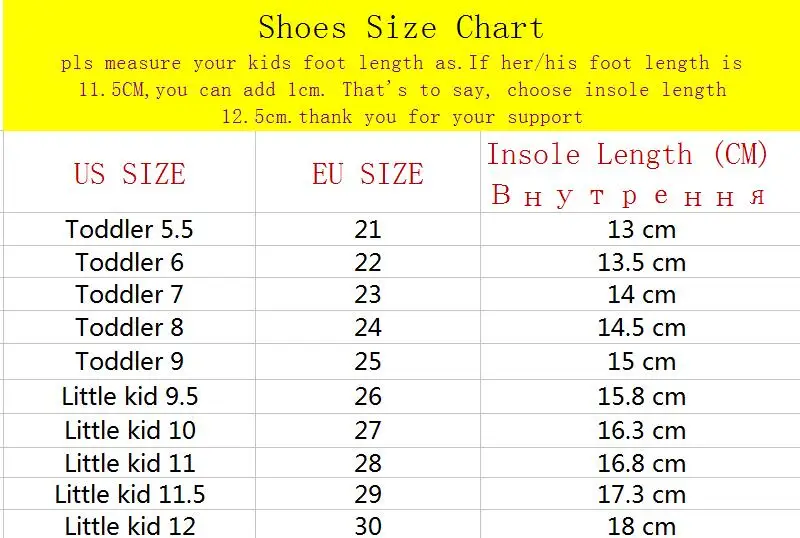Click the Shoes Size Chart title
Image resolution: width=800 pixels, height=538 pixels.
pyautogui.click(x=401, y=27)
